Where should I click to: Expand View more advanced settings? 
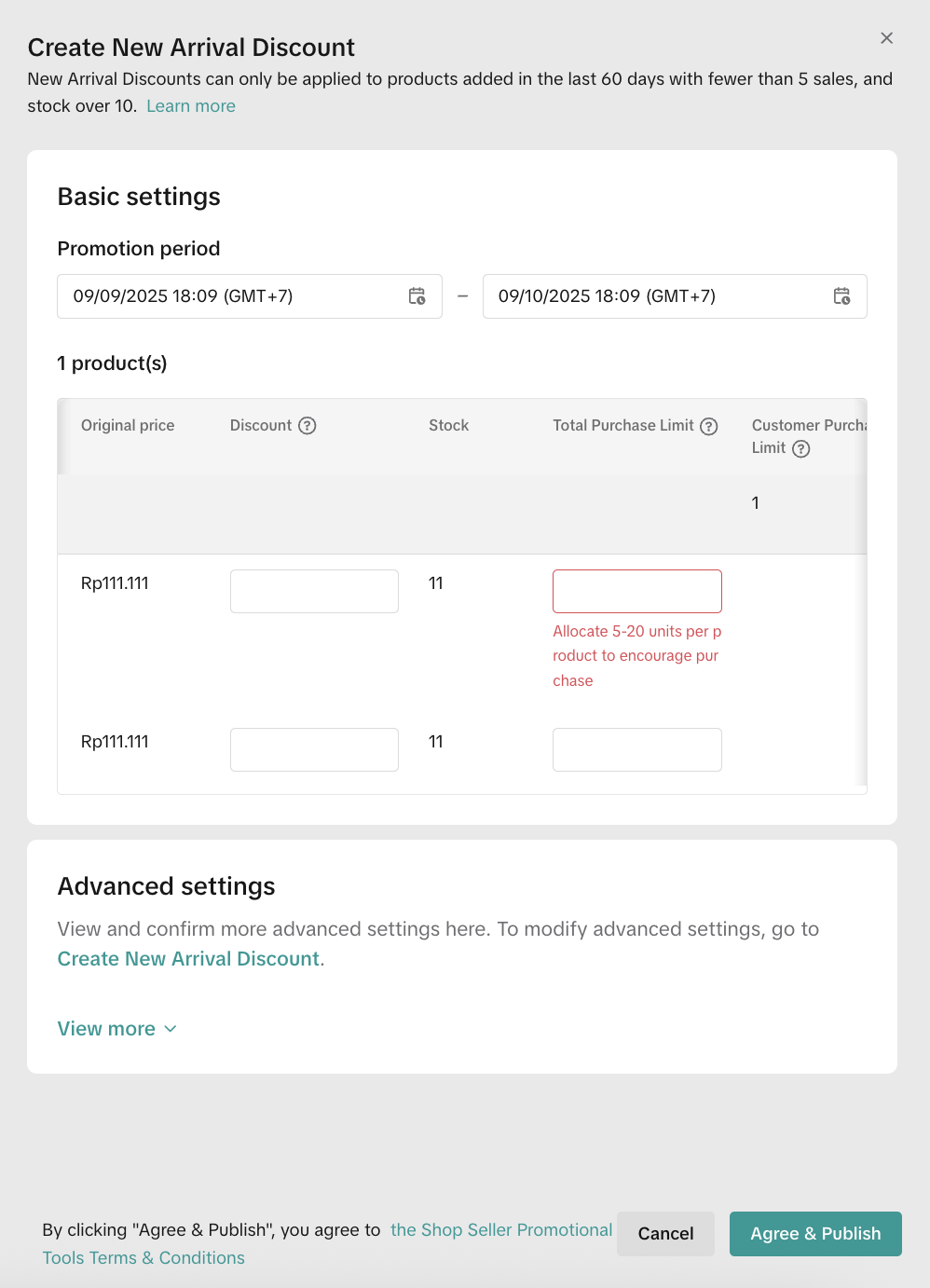pyautogui.click(x=107, y=1029)
